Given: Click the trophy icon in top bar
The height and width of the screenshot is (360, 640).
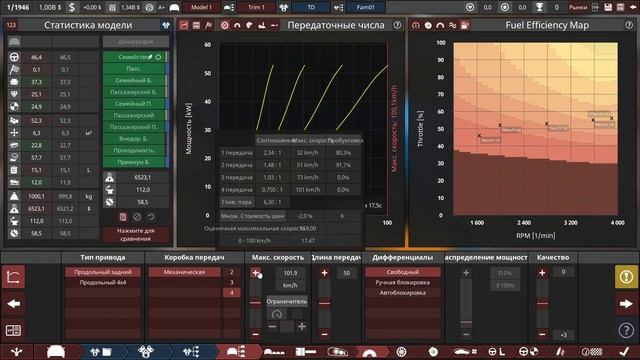Looking at the screenshot, I should (540, 7).
